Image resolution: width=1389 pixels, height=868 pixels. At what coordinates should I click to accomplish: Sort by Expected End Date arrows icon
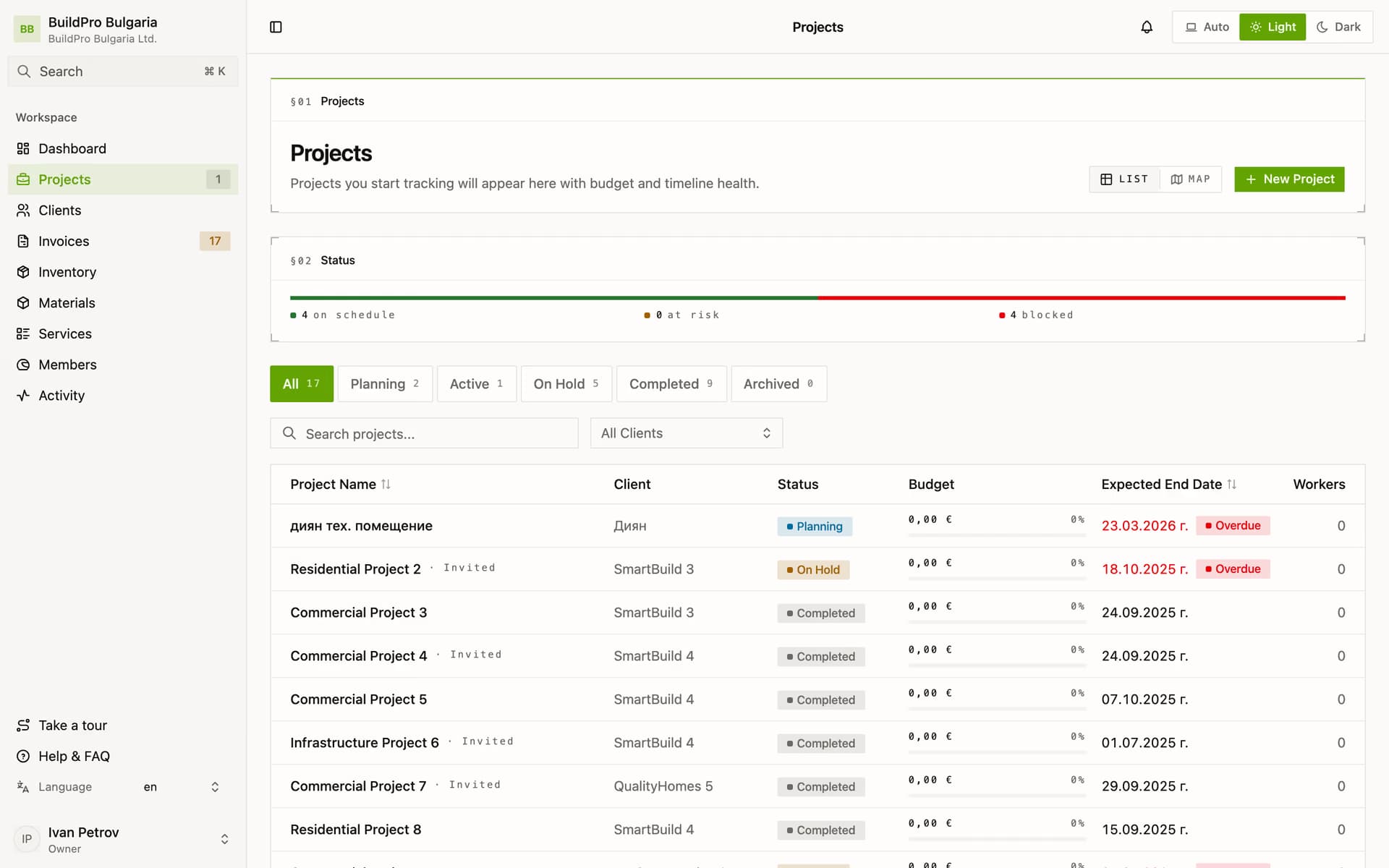tap(1231, 484)
